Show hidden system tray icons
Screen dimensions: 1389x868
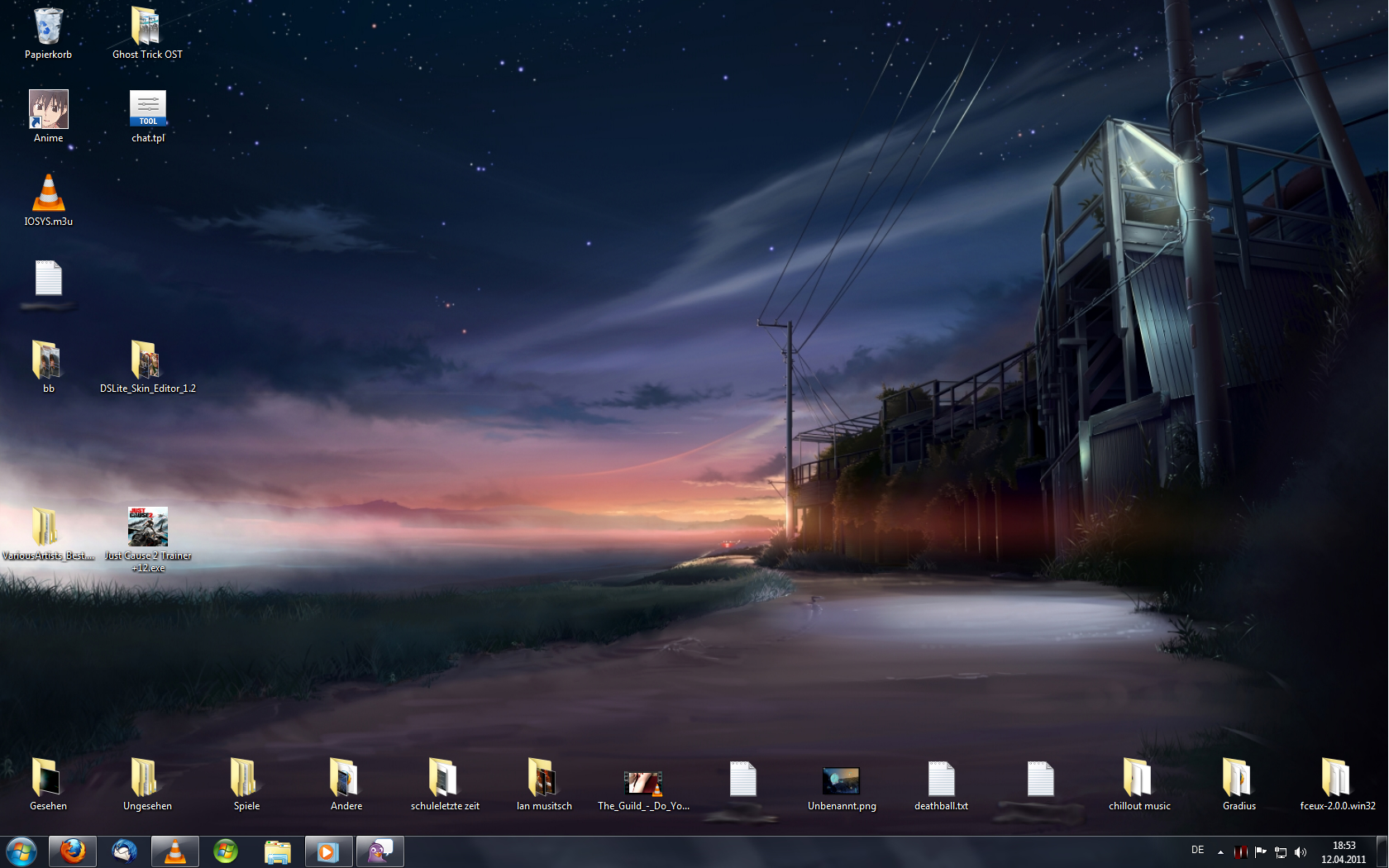click(1220, 852)
